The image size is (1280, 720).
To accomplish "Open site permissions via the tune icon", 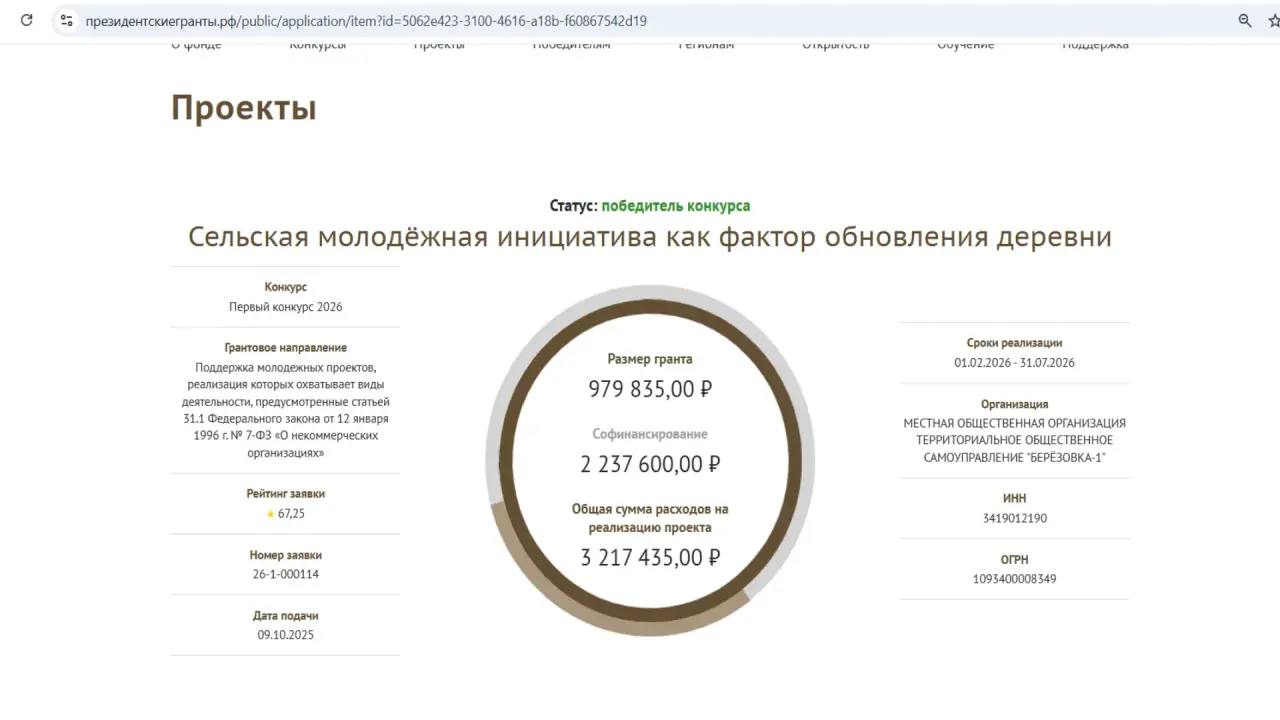I will coord(65,20).
